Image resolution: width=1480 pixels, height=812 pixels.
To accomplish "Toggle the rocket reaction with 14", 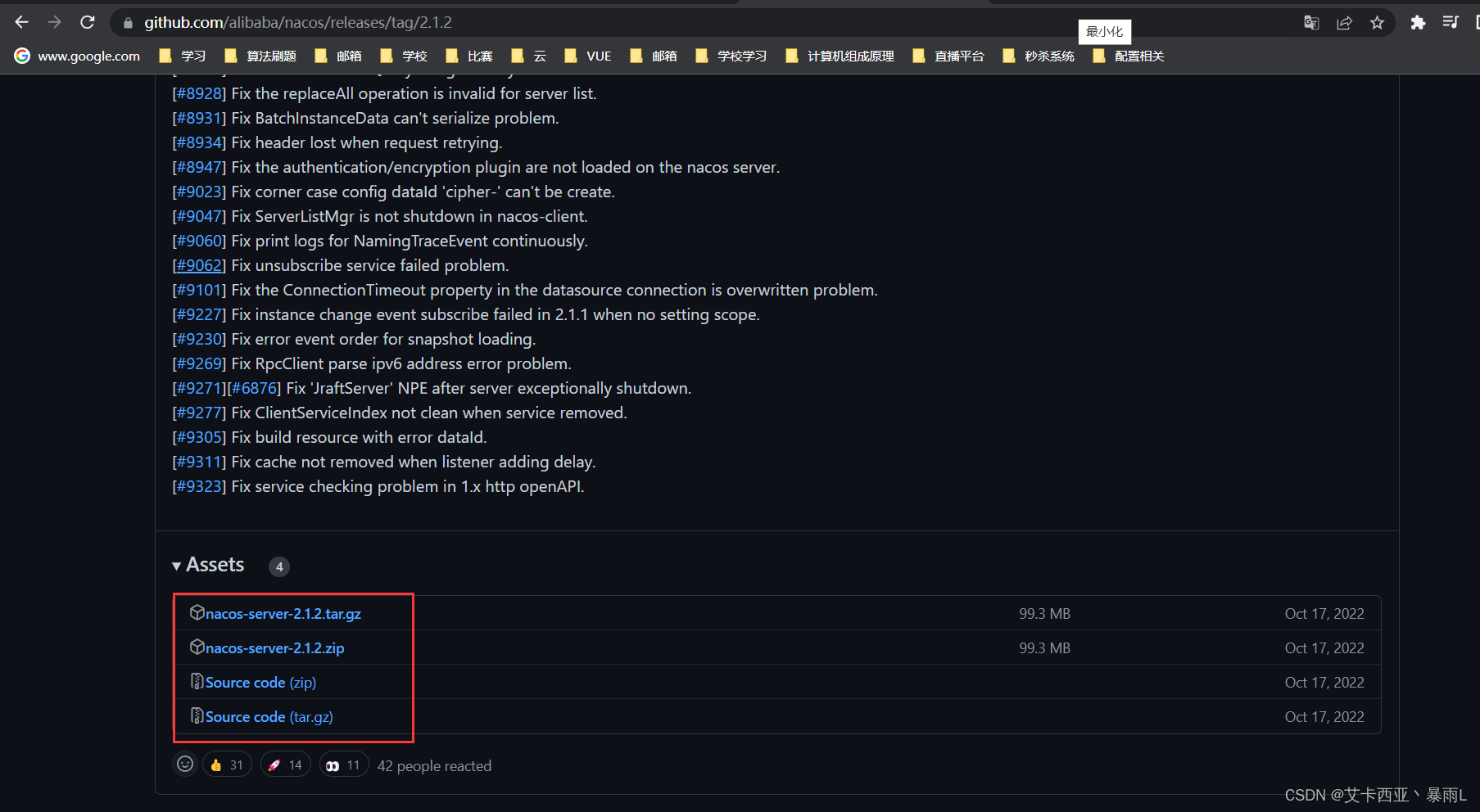I will 285,765.
